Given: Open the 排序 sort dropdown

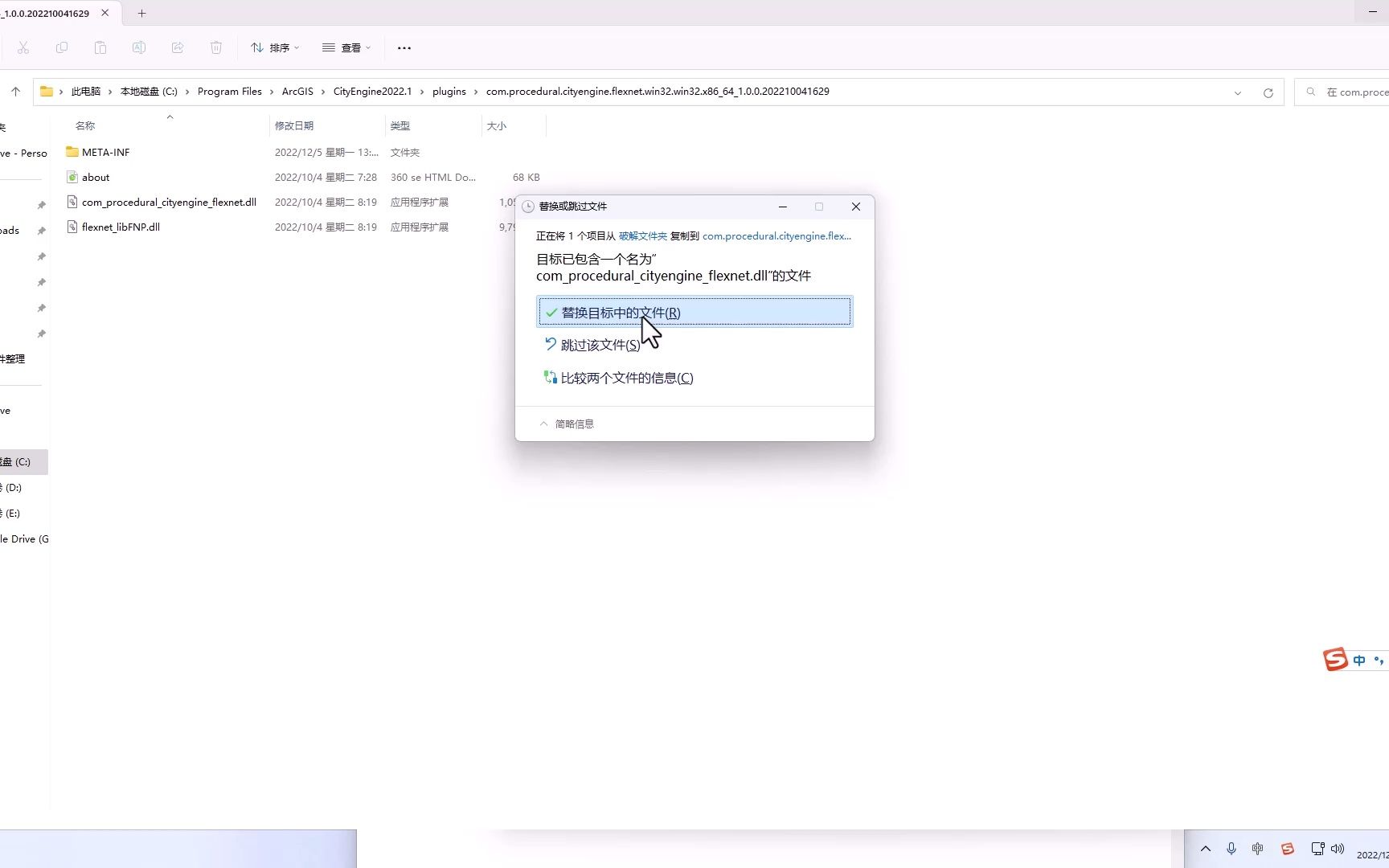Looking at the screenshot, I should click(275, 48).
